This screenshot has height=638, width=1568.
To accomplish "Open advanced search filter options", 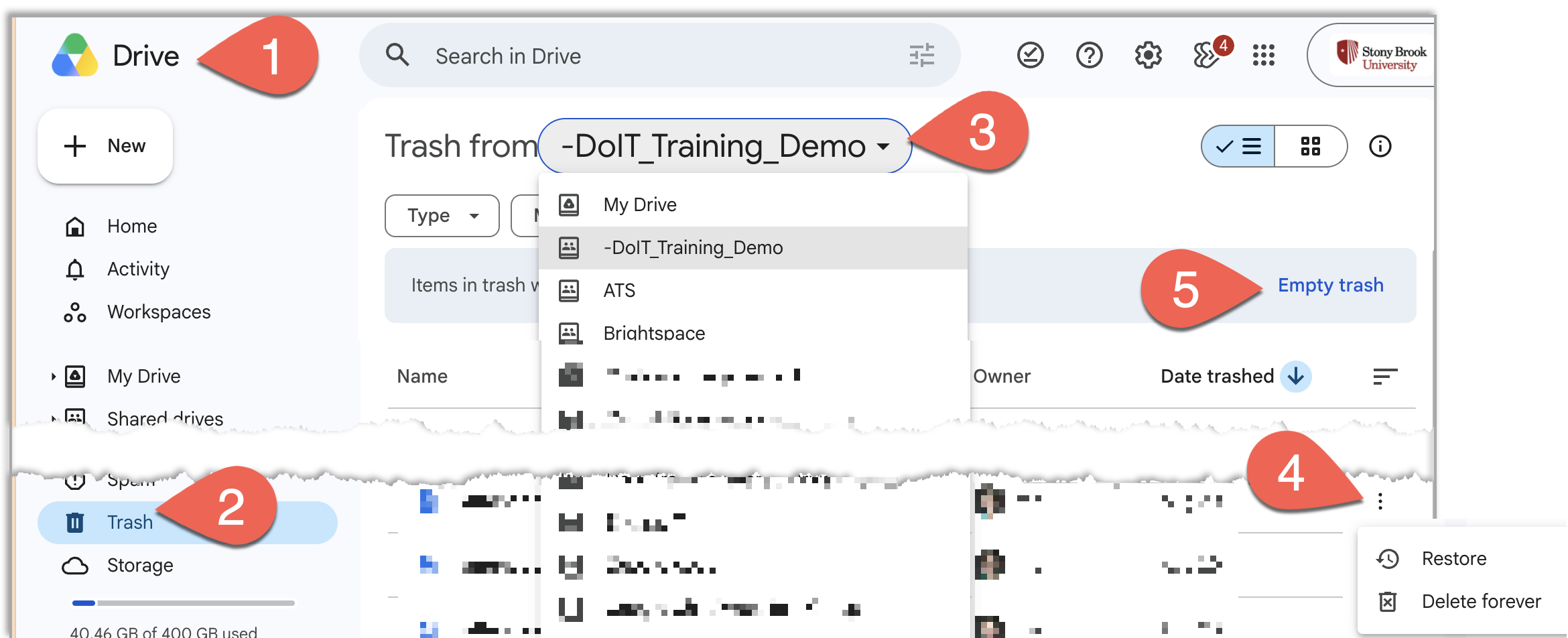I will (x=921, y=55).
